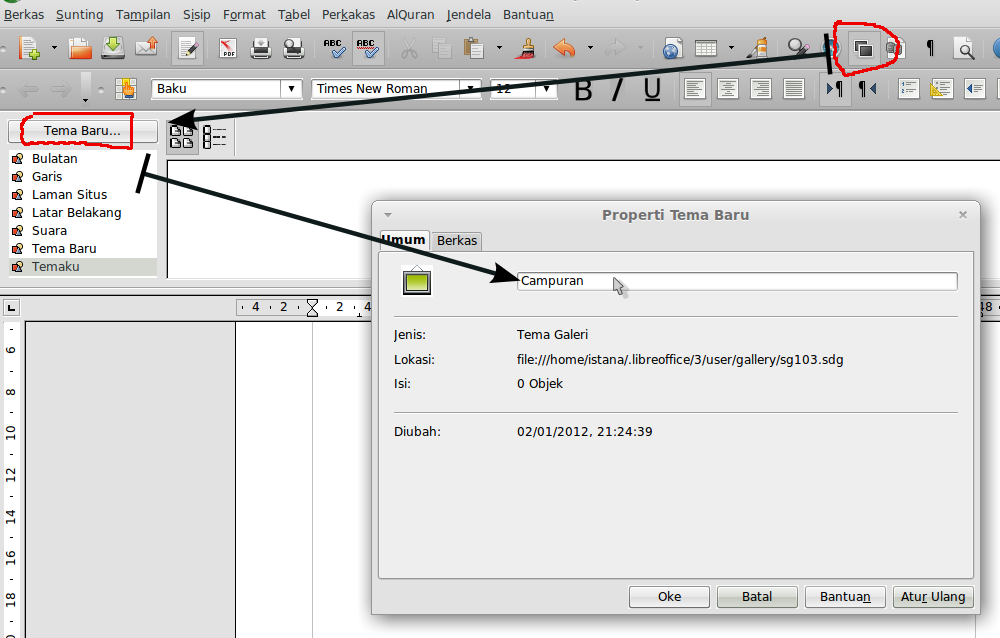This screenshot has width=1000, height=638.
Task: Run the spell check tool
Action: 333,47
